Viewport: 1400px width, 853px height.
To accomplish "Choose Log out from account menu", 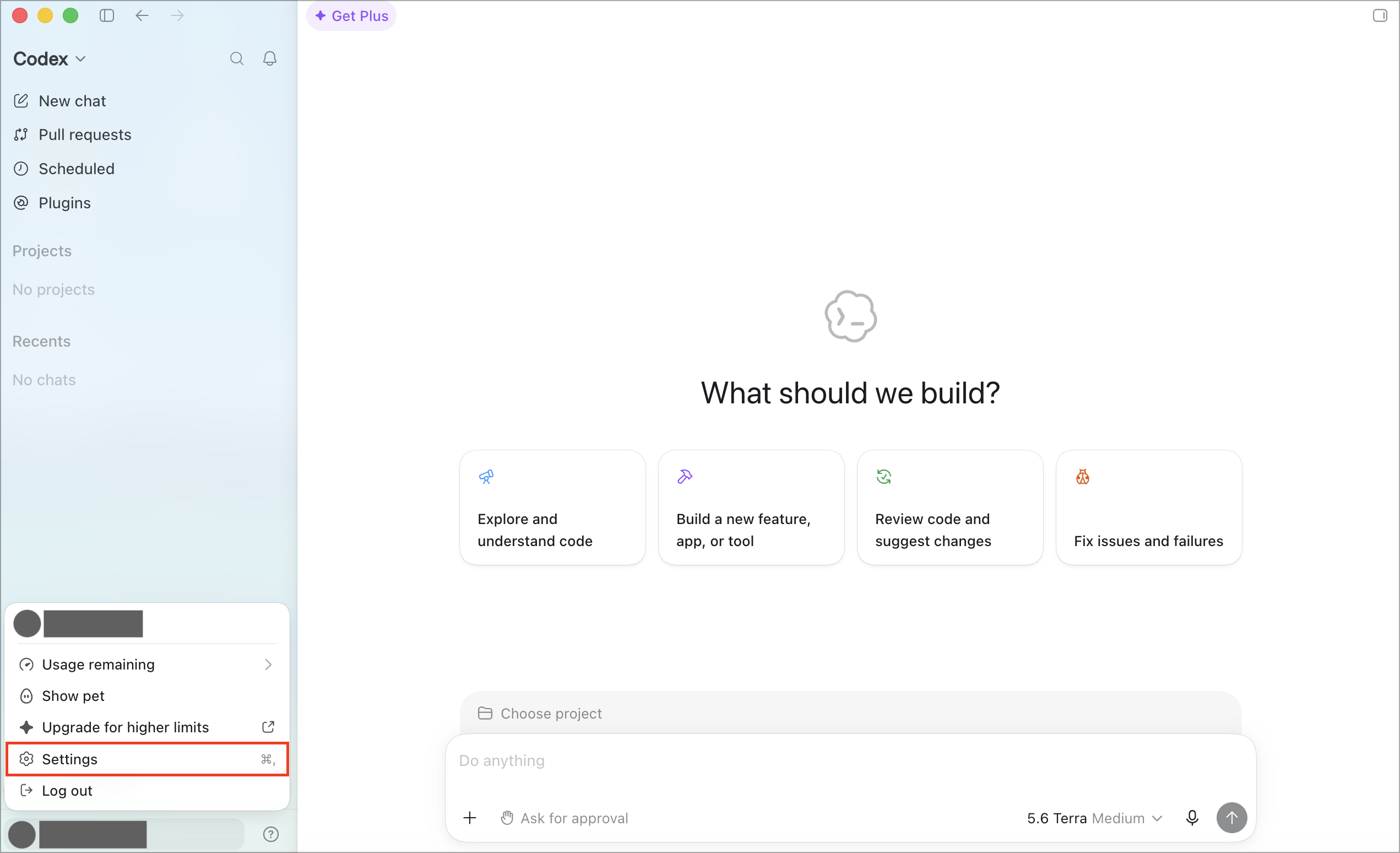I will (147, 791).
